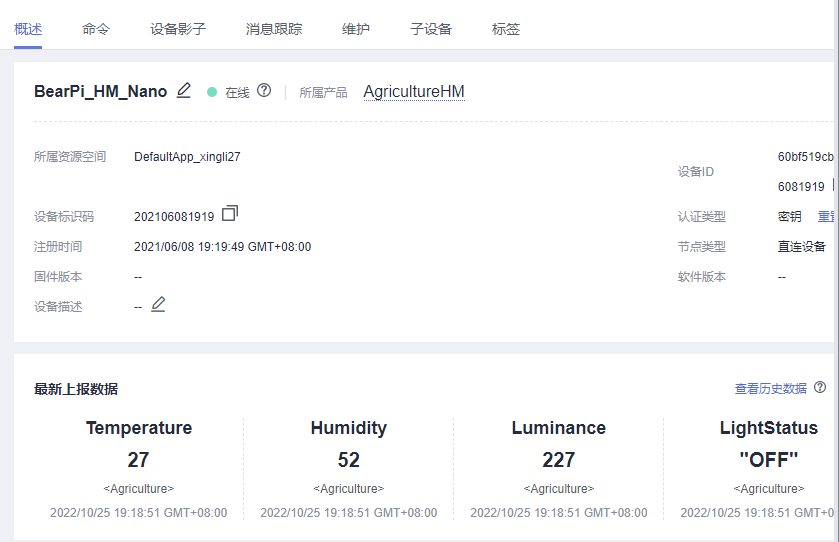This screenshot has width=839, height=542.
Task: Open the 概述 overview tab
Action: coord(28,29)
